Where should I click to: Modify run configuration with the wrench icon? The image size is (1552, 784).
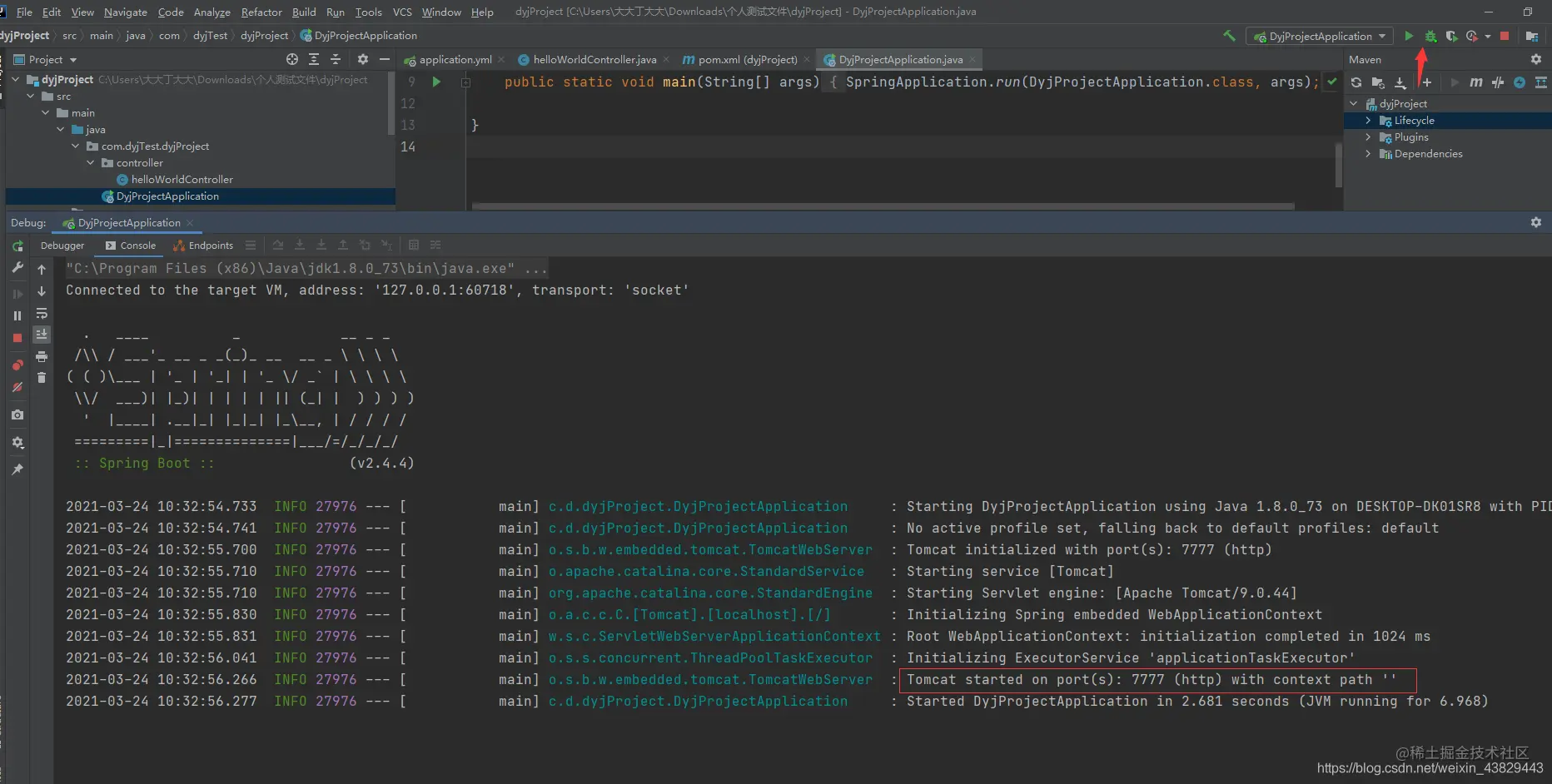click(x=17, y=268)
